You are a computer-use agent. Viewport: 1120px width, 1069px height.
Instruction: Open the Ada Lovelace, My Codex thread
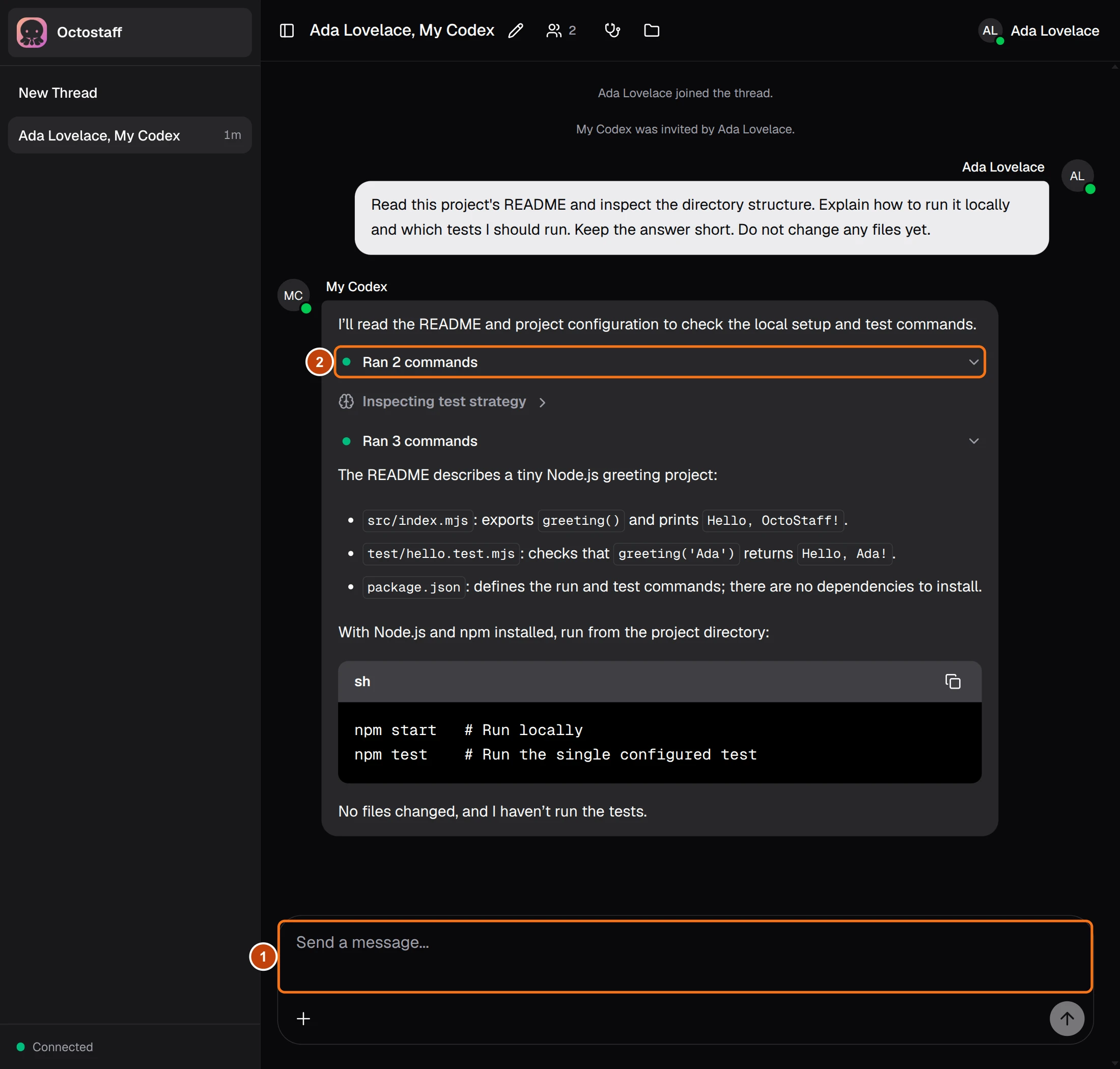[x=130, y=135]
